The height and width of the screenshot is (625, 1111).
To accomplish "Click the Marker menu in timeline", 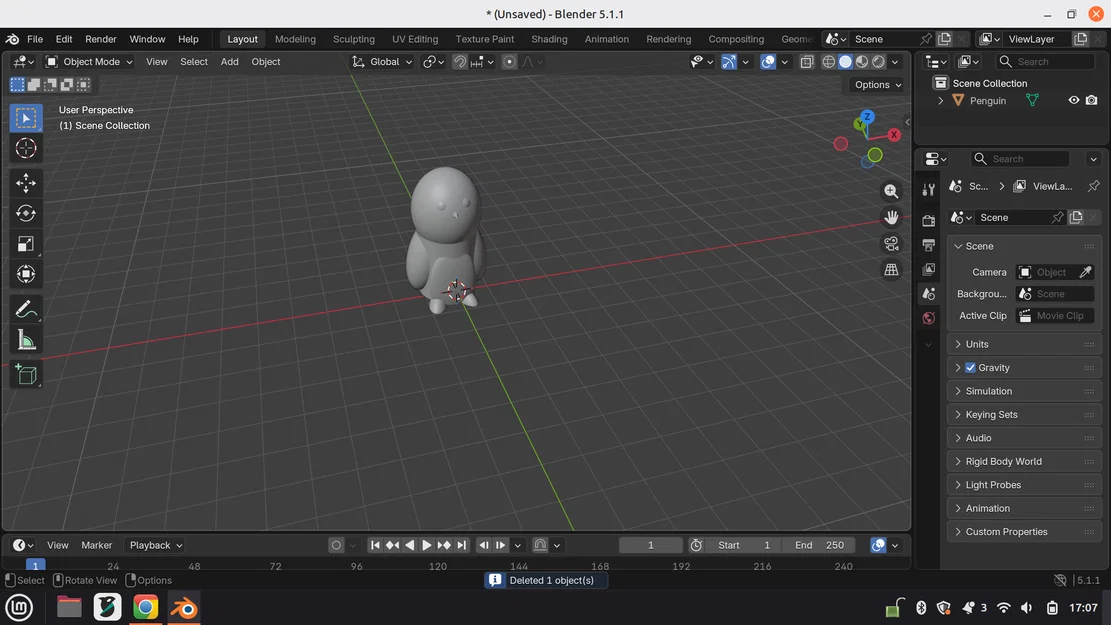I will (96, 545).
